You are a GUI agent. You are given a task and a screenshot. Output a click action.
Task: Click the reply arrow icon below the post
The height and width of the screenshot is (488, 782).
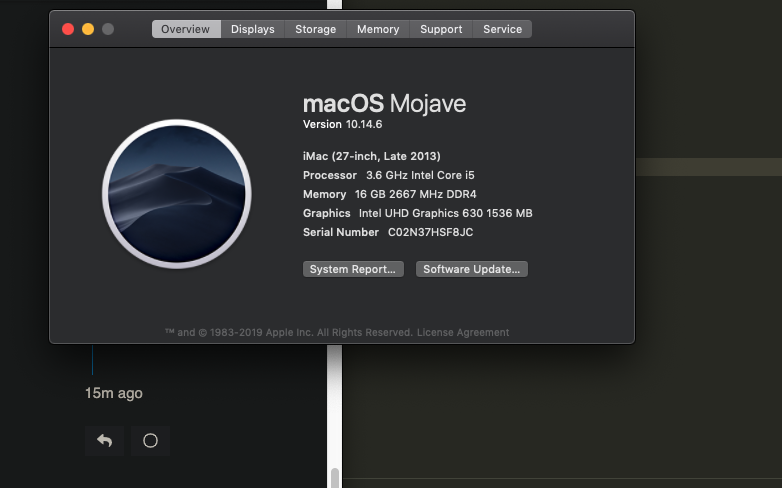point(104,441)
